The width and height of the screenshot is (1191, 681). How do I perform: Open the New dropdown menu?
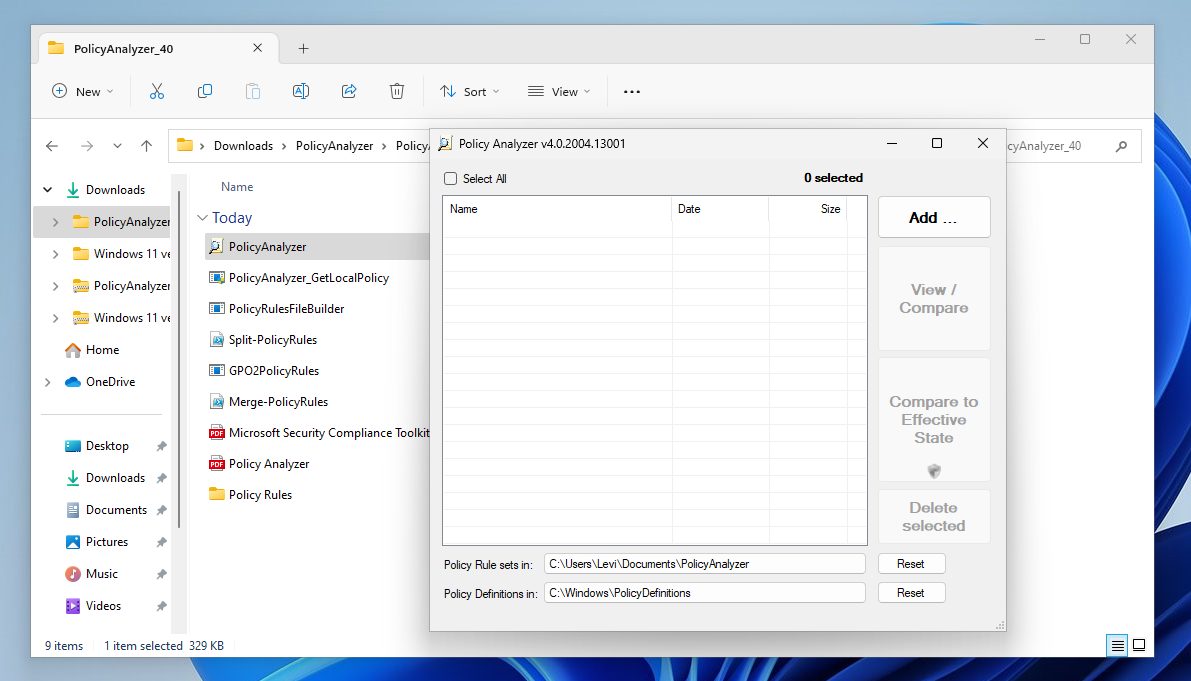tap(83, 91)
